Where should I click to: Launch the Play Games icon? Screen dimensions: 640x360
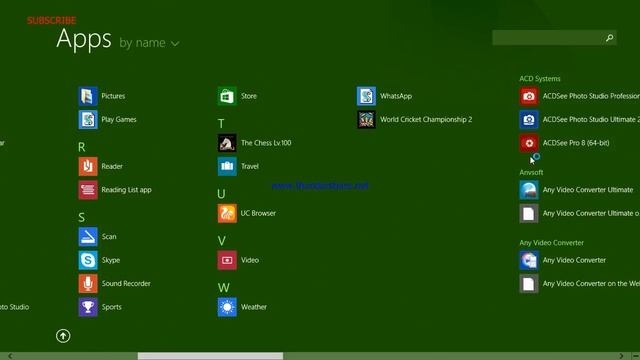88,120
